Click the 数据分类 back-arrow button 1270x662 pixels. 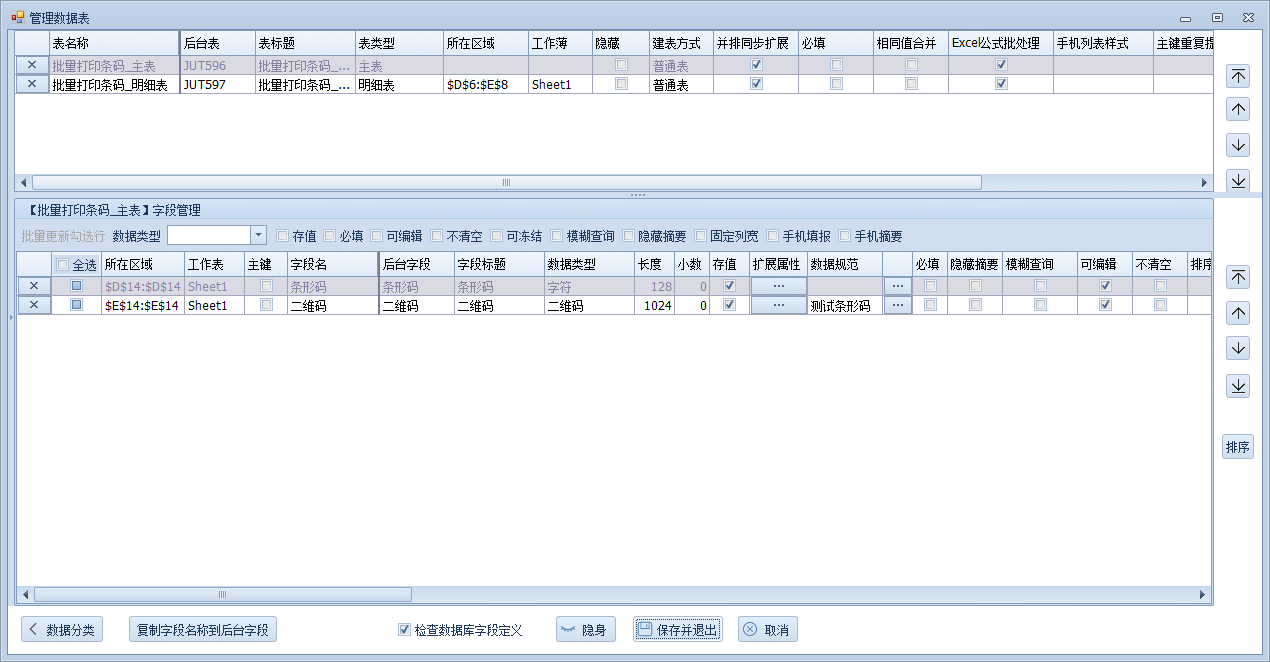[x=62, y=630]
